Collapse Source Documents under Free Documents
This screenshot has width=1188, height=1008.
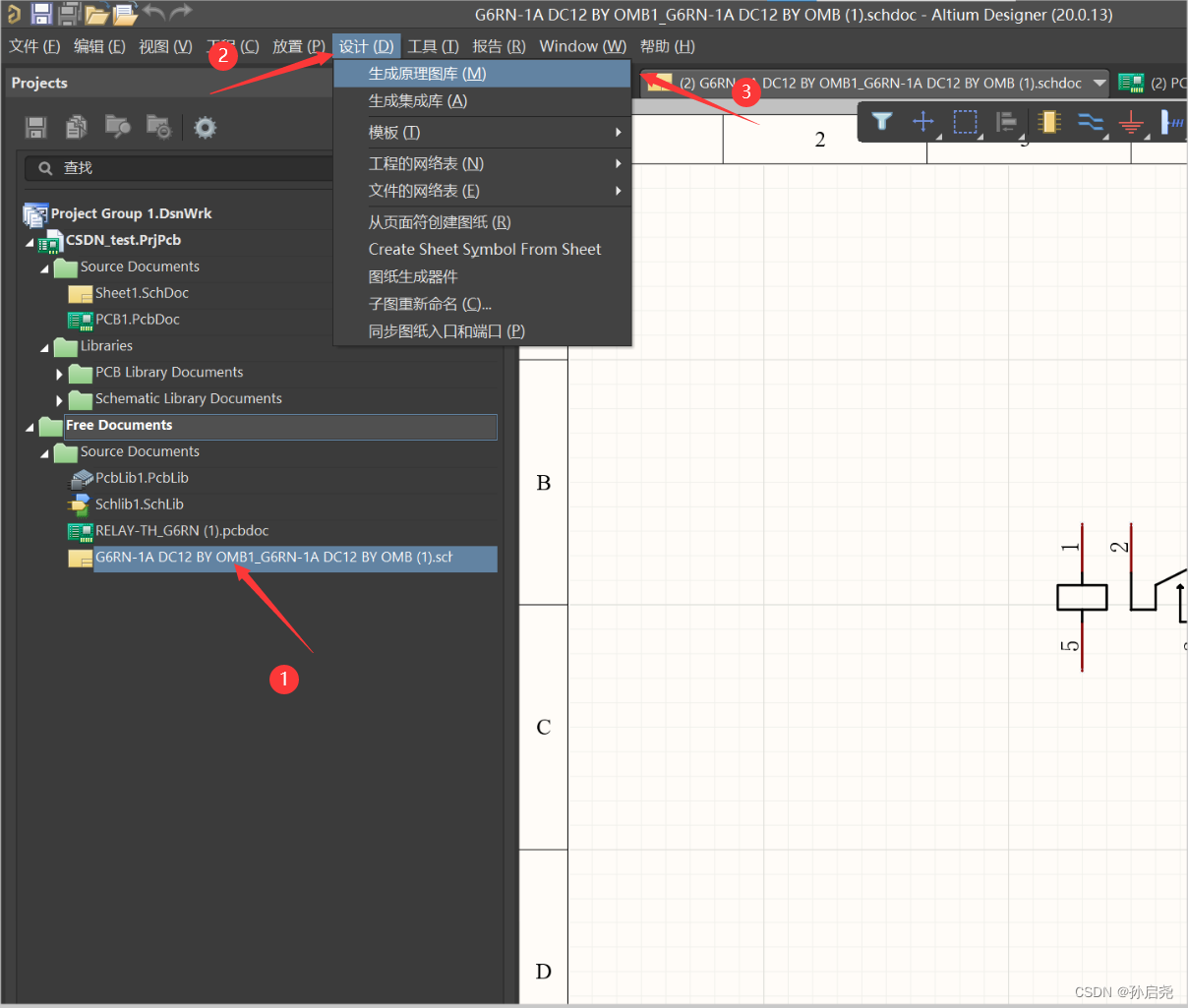tap(44, 453)
